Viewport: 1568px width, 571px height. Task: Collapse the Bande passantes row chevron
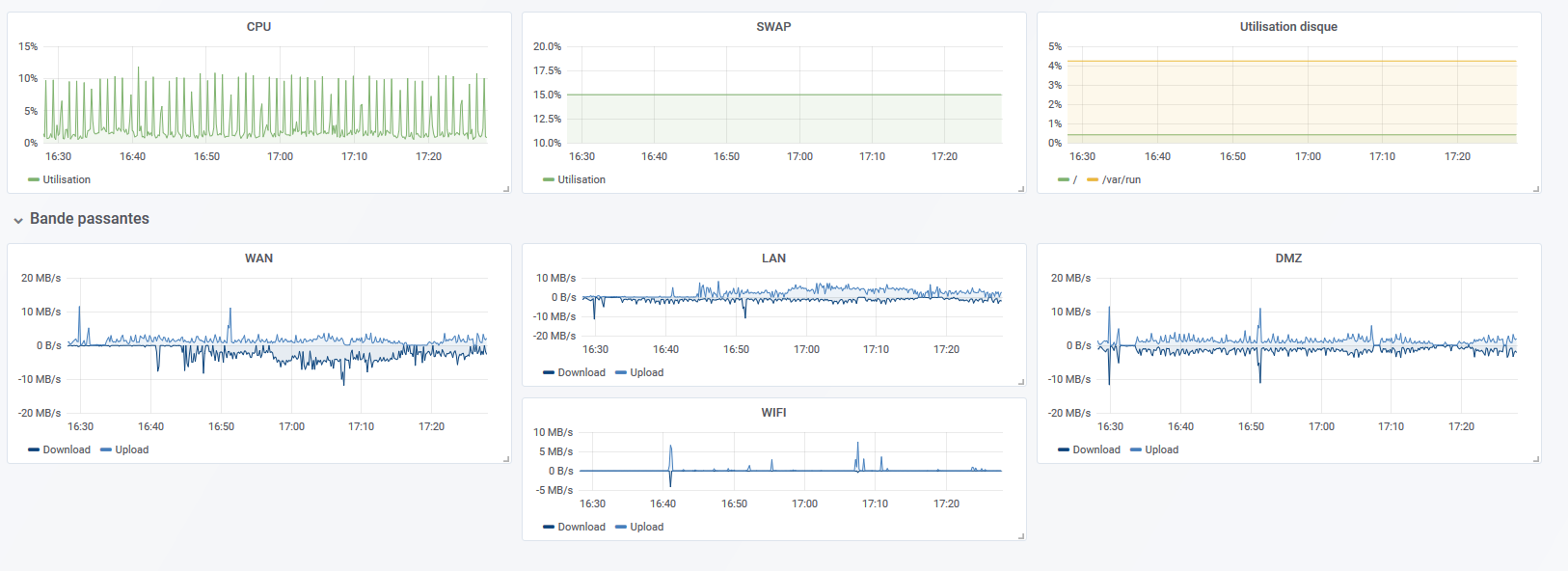coord(18,220)
